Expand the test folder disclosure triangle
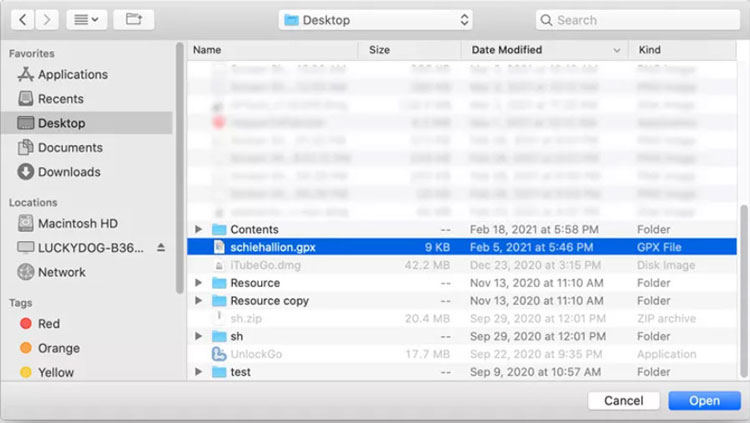 tap(198, 372)
